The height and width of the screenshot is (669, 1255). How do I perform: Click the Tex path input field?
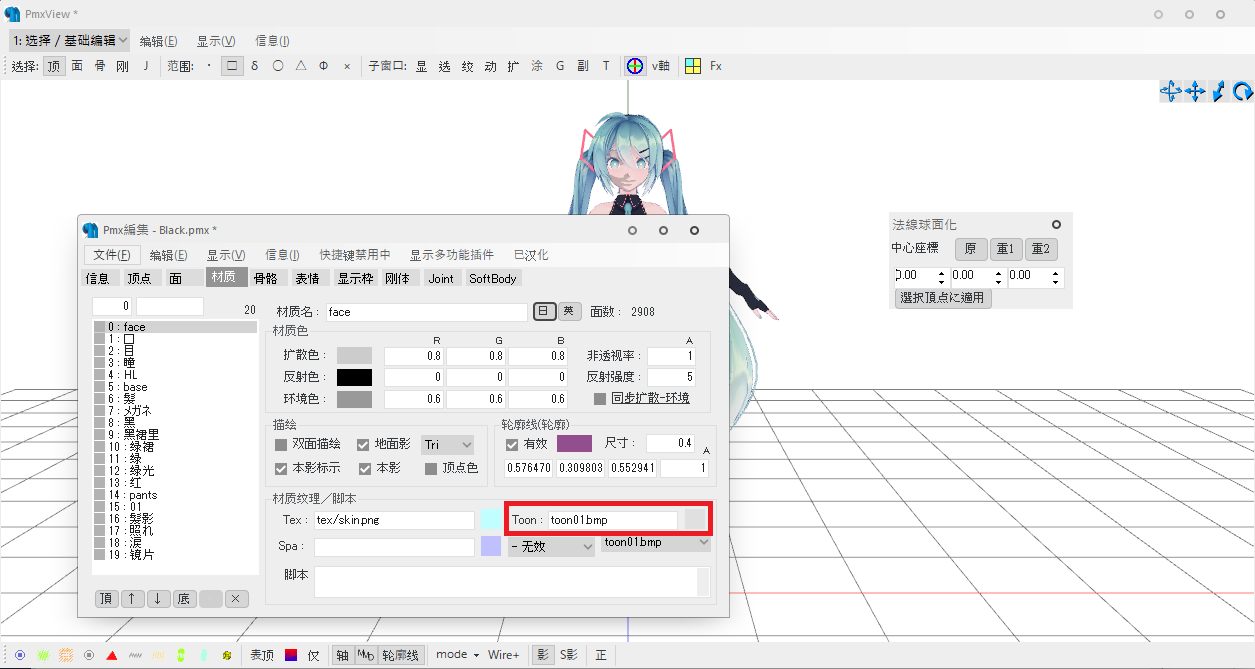point(394,520)
